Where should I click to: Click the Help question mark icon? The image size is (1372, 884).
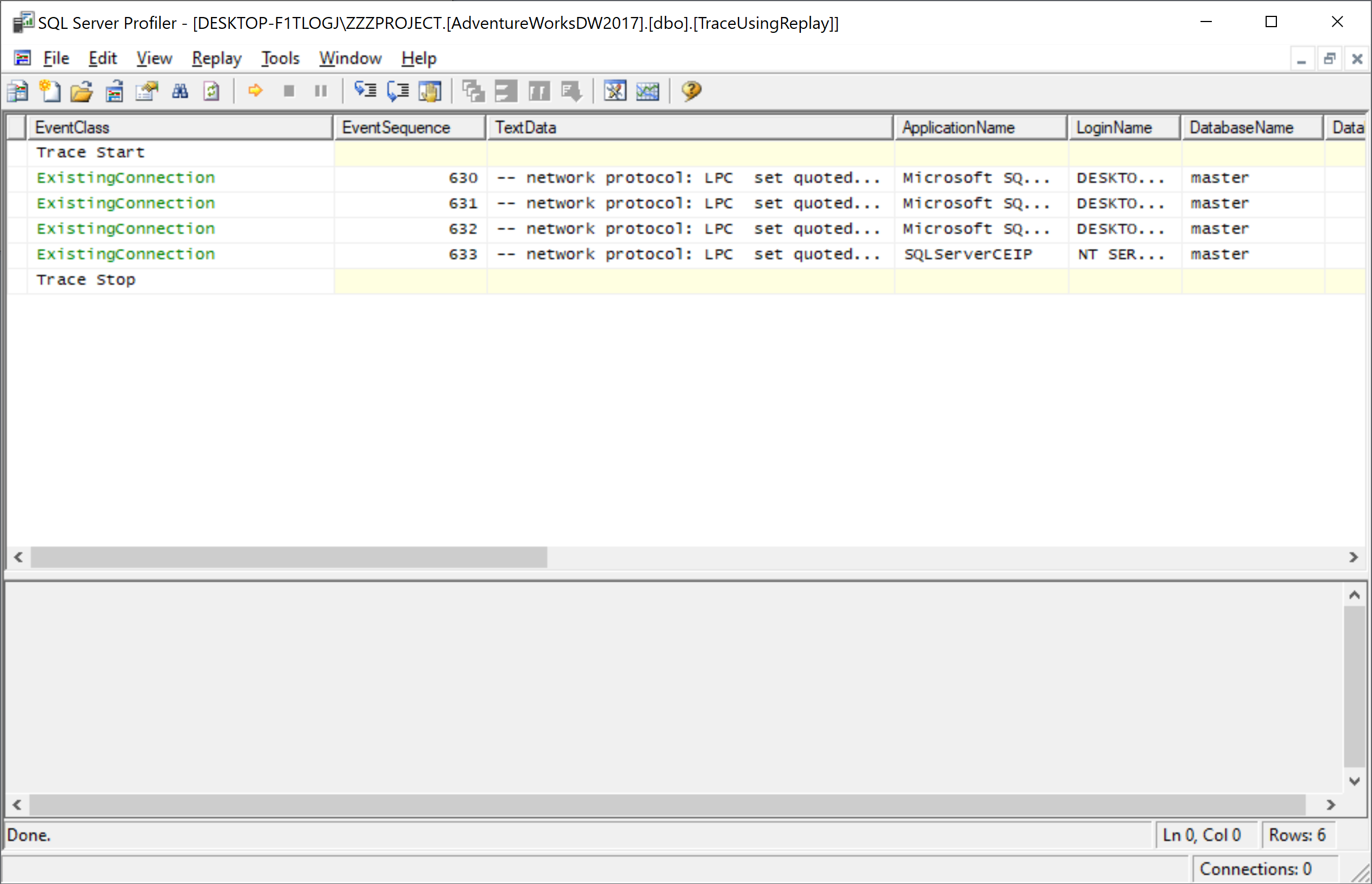[691, 91]
